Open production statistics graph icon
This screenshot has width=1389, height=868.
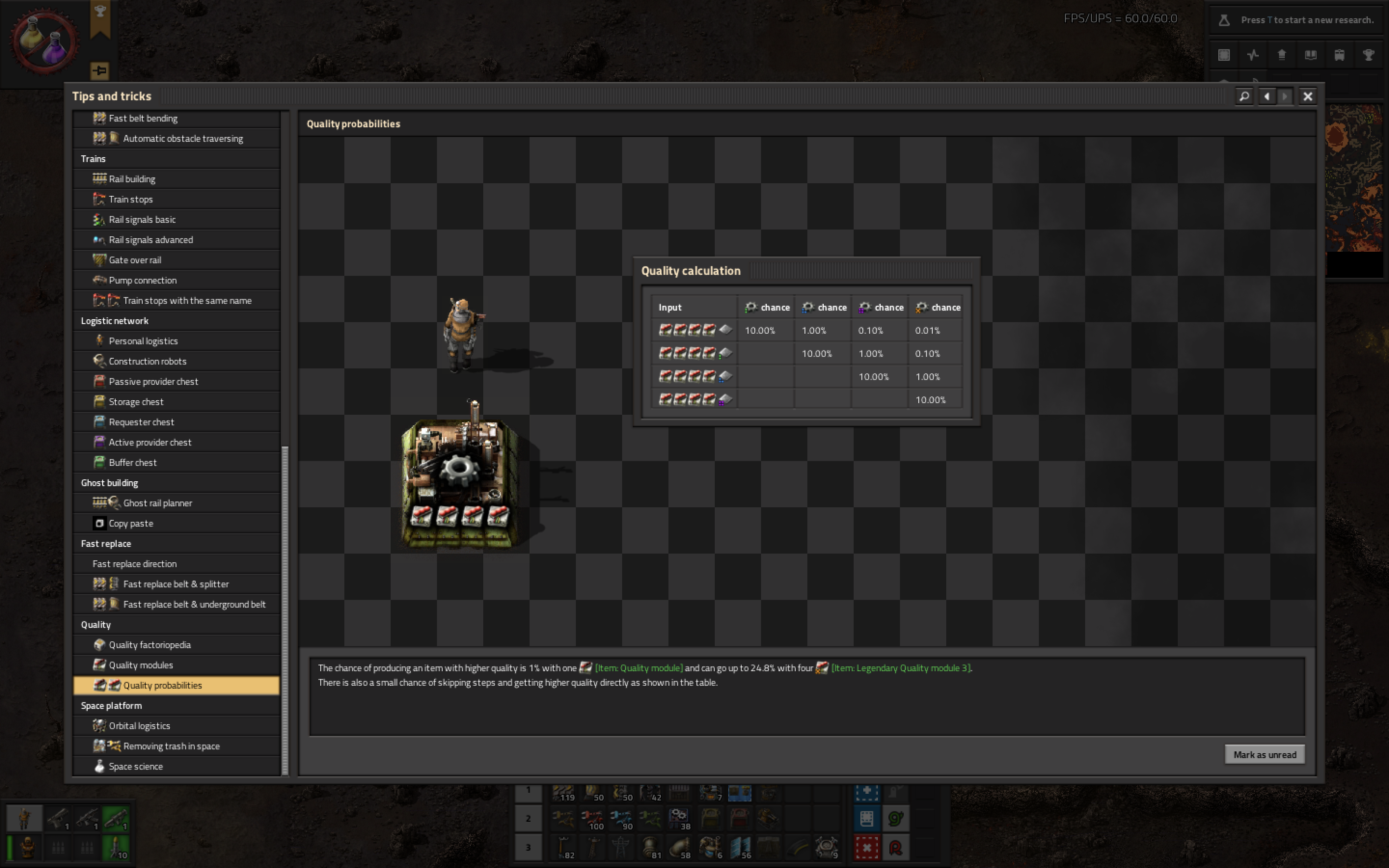[1253, 55]
